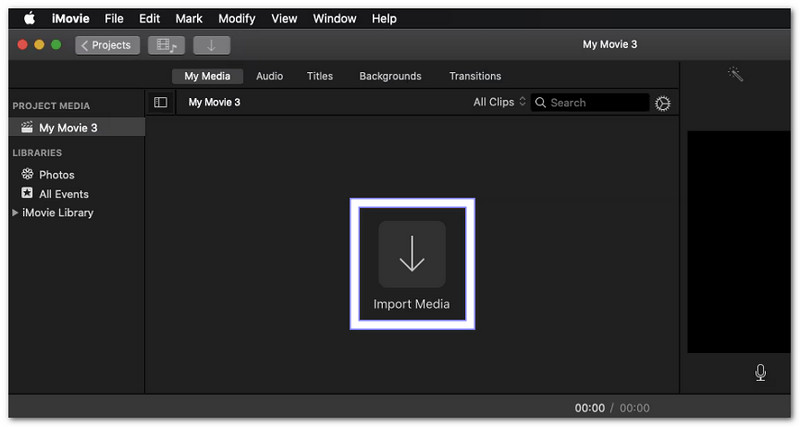Open the Backgrounds tab
This screenshot has height=427, width=800.
point(390,76)
